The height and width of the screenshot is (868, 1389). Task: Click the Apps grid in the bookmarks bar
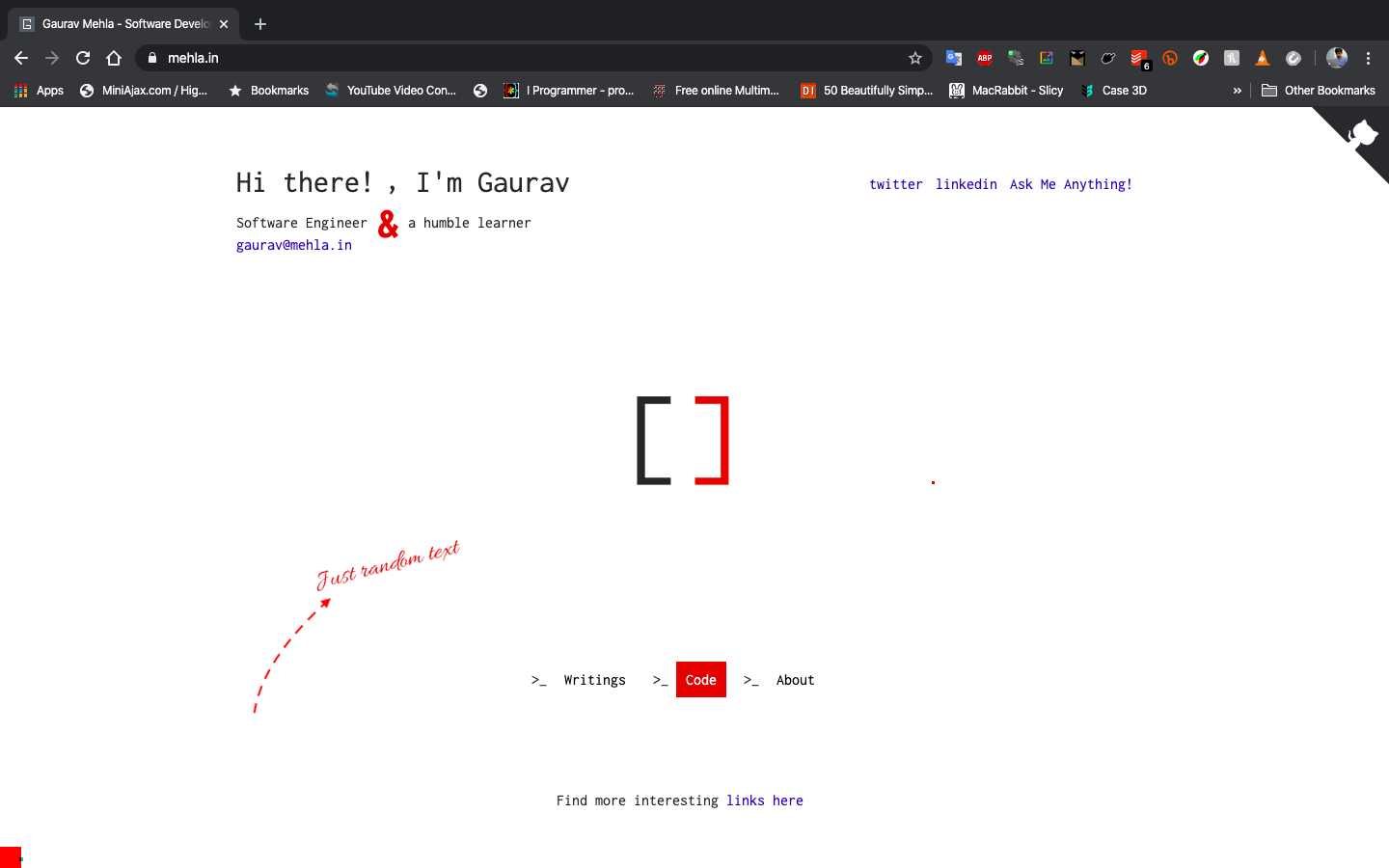(x=20, y=90)
